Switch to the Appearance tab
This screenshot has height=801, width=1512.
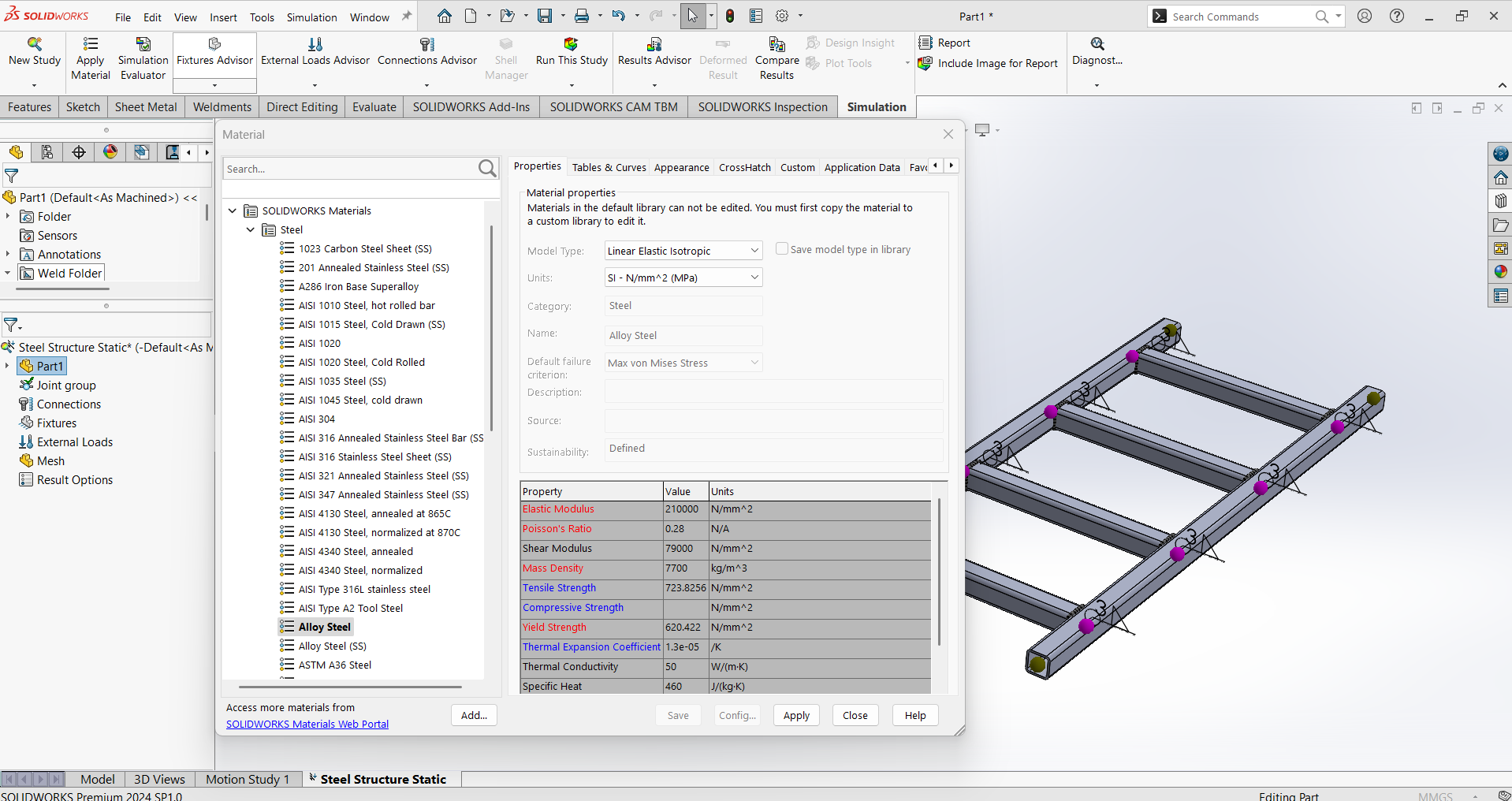pyautogui.click(x=681, y=167)
